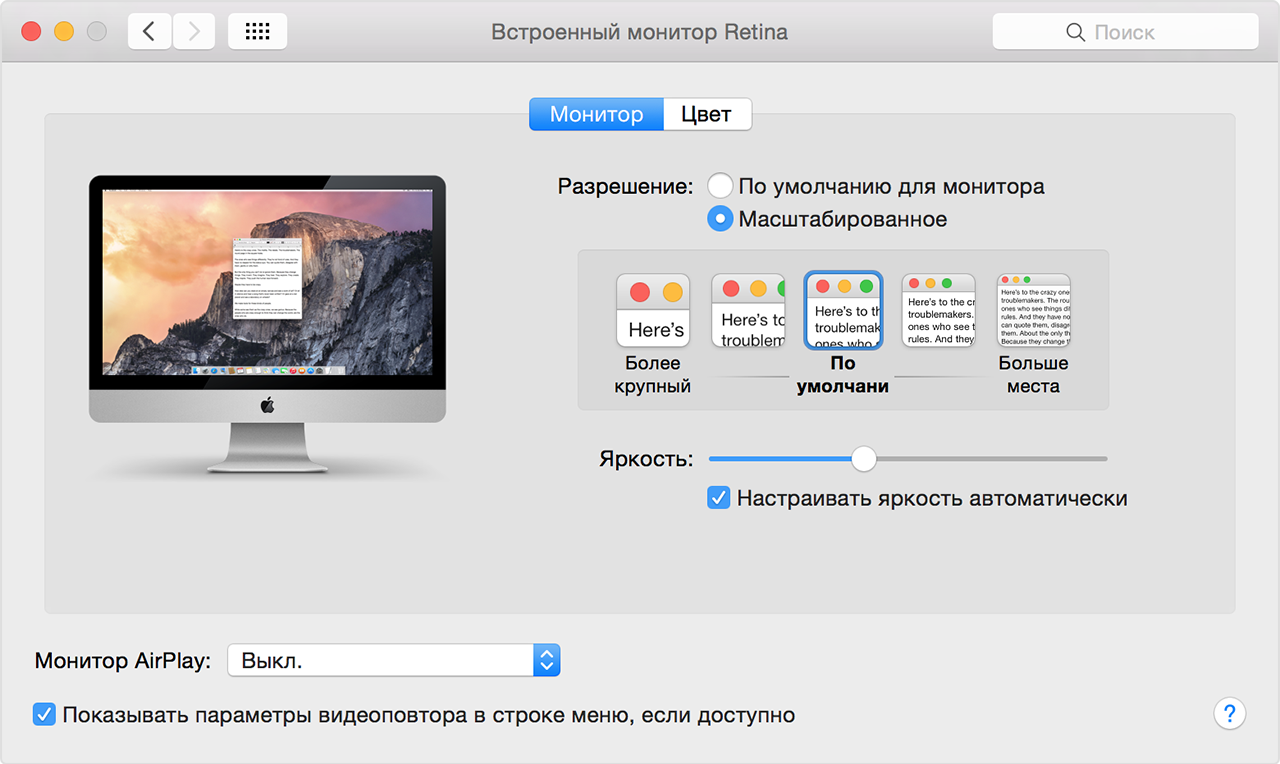Choose the fourth scaling thumbnail, left of 'Больше места'
The image size is (1280, 764).
coord(938,310)
